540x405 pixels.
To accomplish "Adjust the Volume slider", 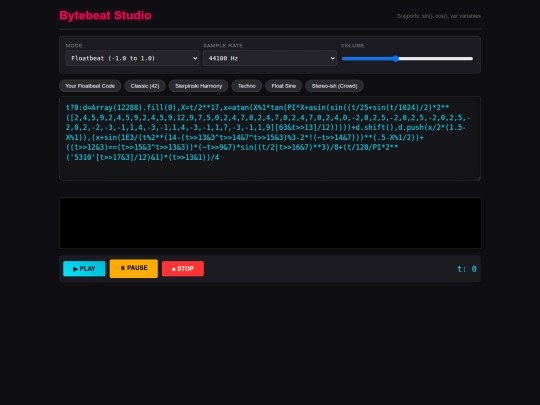I will 407,59.
